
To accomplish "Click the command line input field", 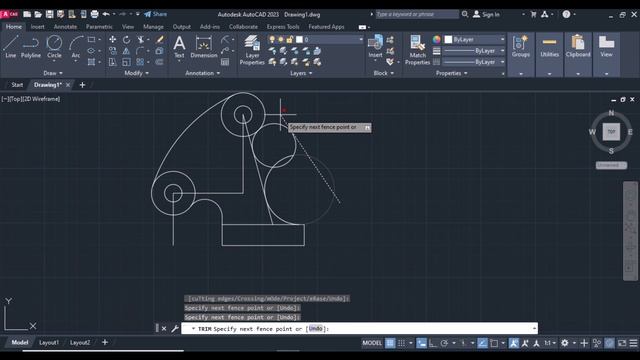I will [359, 329].
